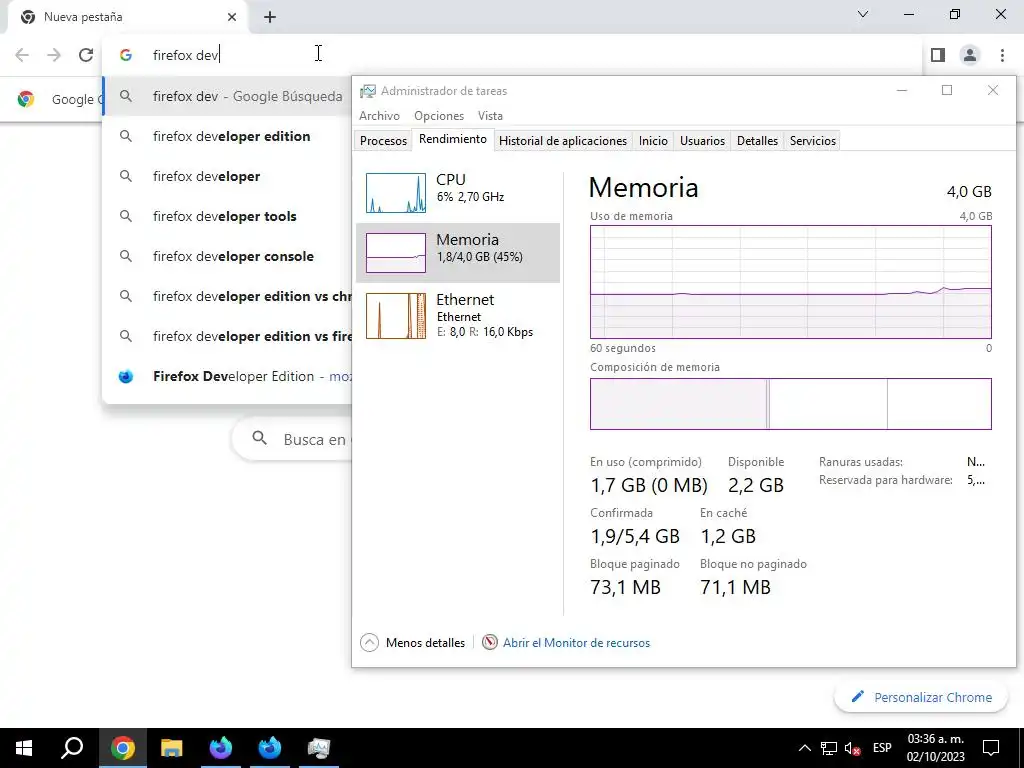1024x768 pixels.
Task: Click the Resource Monitor icon next to the link
Action: (490, 642)
